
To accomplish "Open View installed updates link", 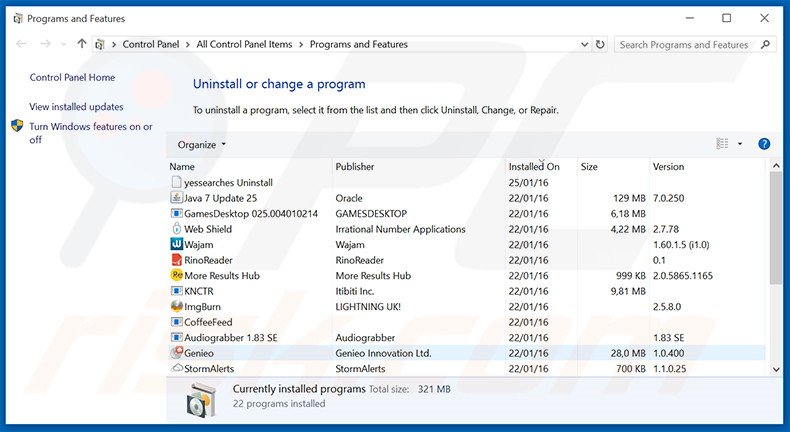I will click(x=76, y=106).
